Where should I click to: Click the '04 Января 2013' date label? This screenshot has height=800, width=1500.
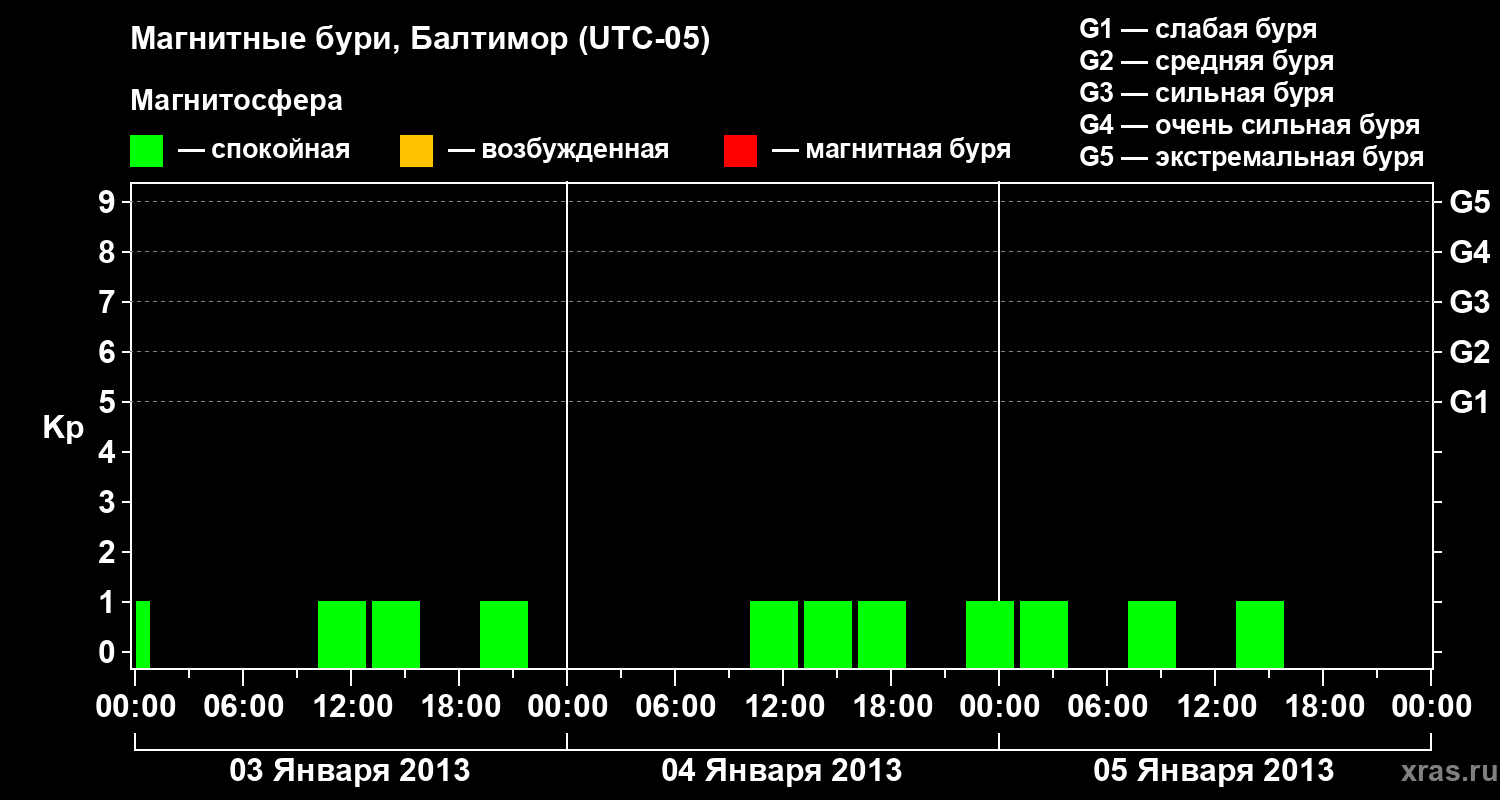782,770
